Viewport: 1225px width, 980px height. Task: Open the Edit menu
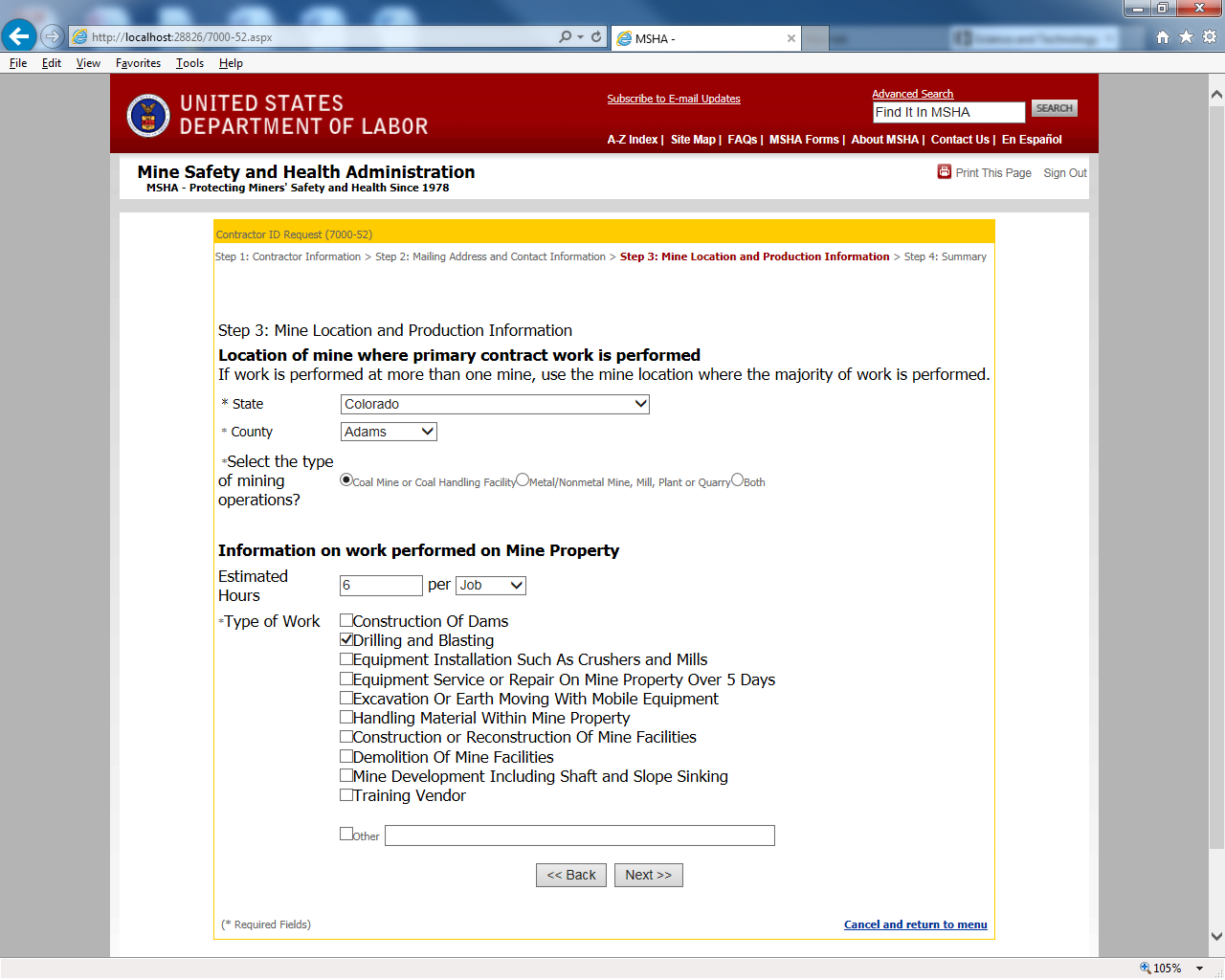52,63
